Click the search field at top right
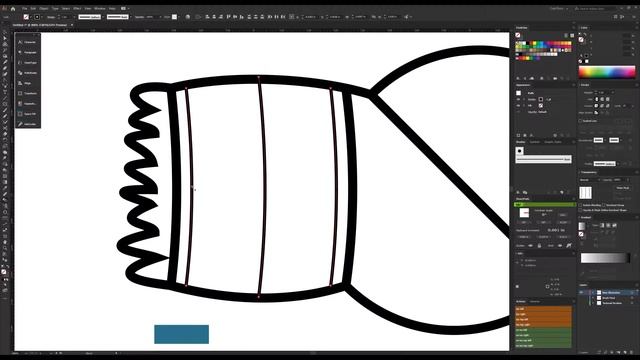 click(596, 8)
